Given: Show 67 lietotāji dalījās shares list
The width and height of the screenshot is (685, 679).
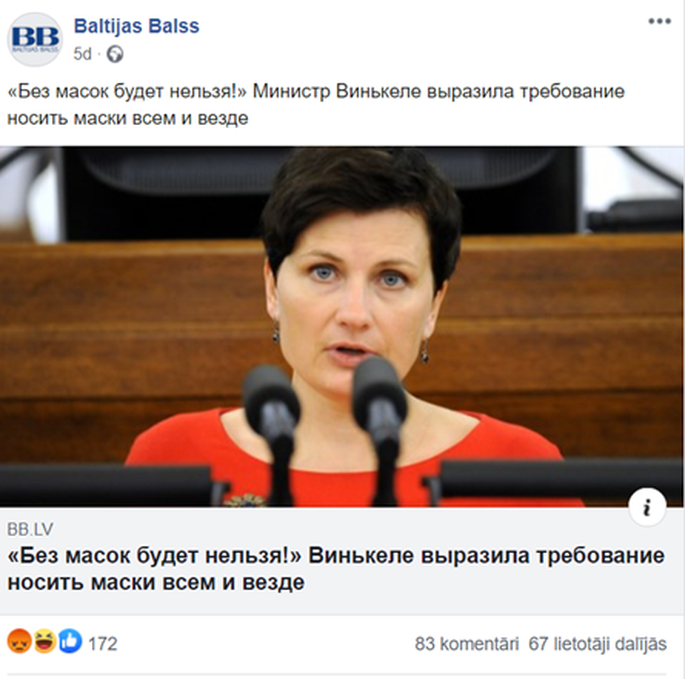Looking at the screenshot, I should click(598, 644).
